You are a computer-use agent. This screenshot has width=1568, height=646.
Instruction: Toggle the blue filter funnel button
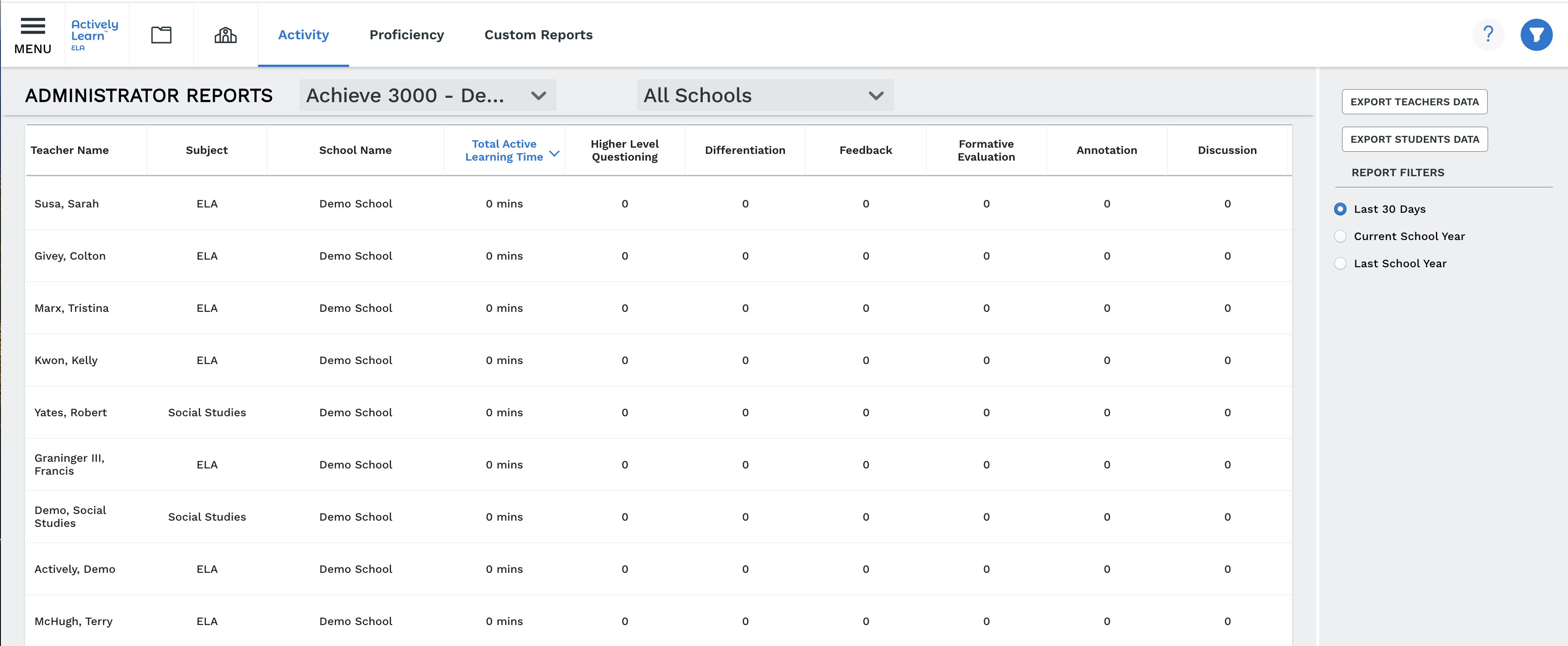(x=1536, y=35)
